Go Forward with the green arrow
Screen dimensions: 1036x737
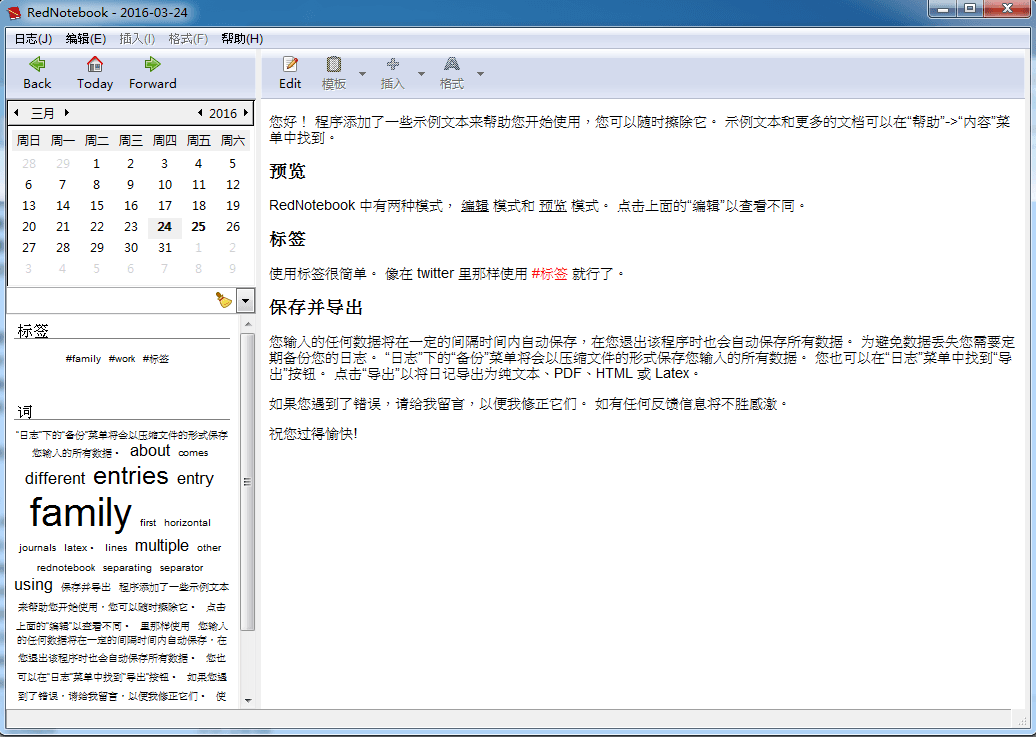pyautogui.click(x=153, y=73)
